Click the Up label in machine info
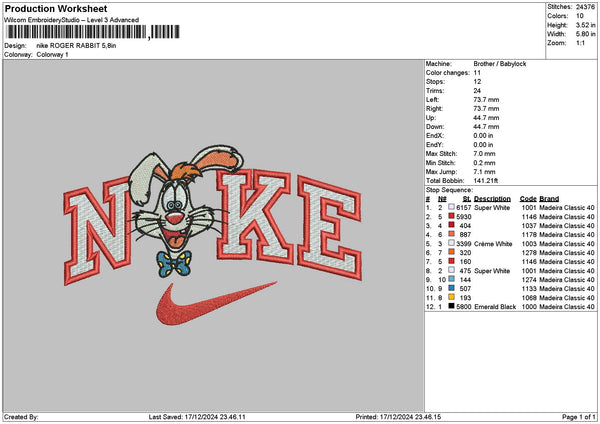Image resolution: width=600 pixels, height=424 pixels. pos(430,118)
